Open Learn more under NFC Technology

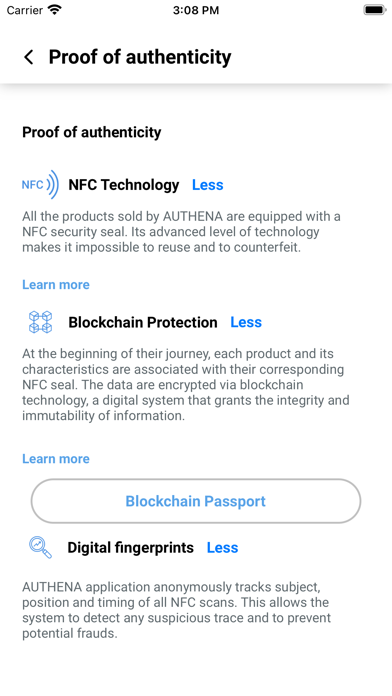click(56, 285)
